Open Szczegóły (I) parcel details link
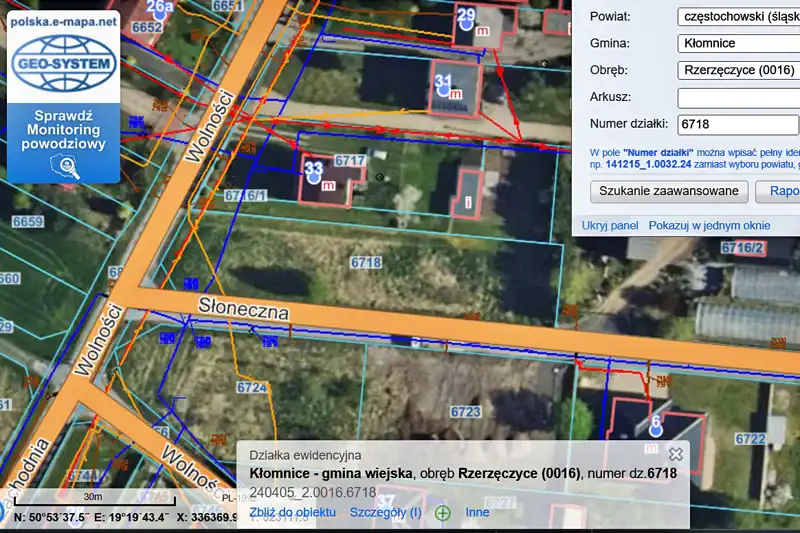800x533 pixels. [385, 513]
